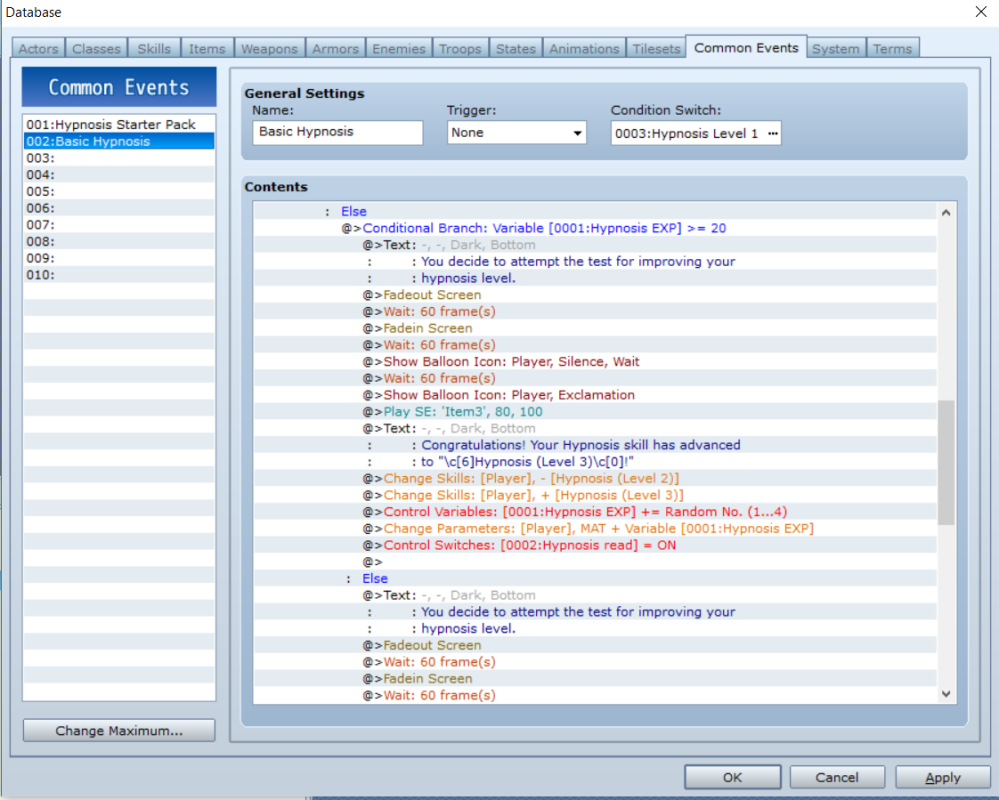This screenshot has width=999, height=800.
Task: Select common event 002:Basic Hypnosis
Action: pos(119,141)
